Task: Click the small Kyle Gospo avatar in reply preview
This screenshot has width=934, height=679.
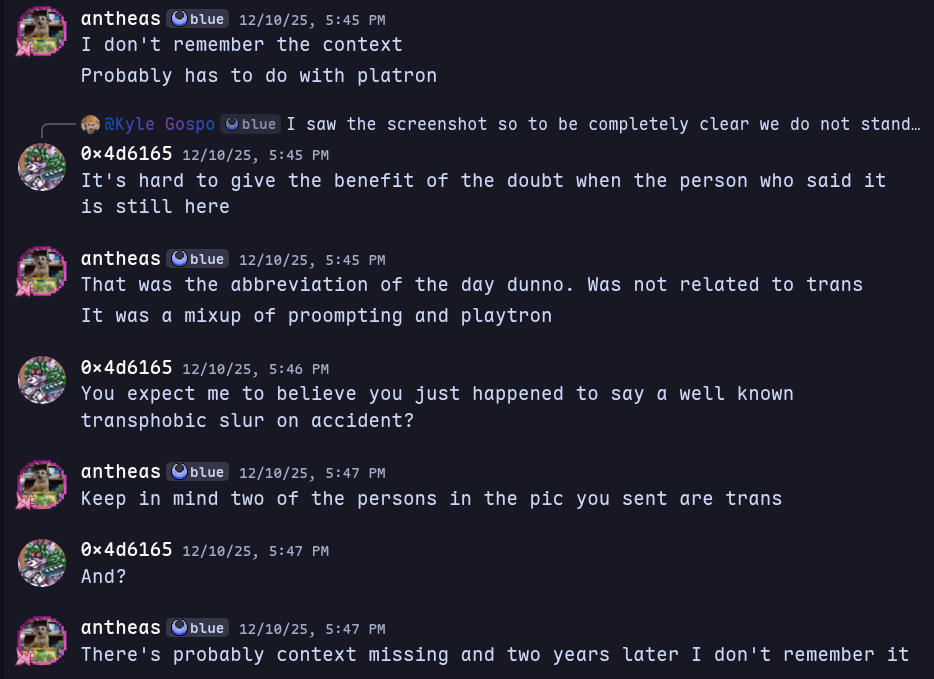Action: pyautogui.click(x=90, y=124)
